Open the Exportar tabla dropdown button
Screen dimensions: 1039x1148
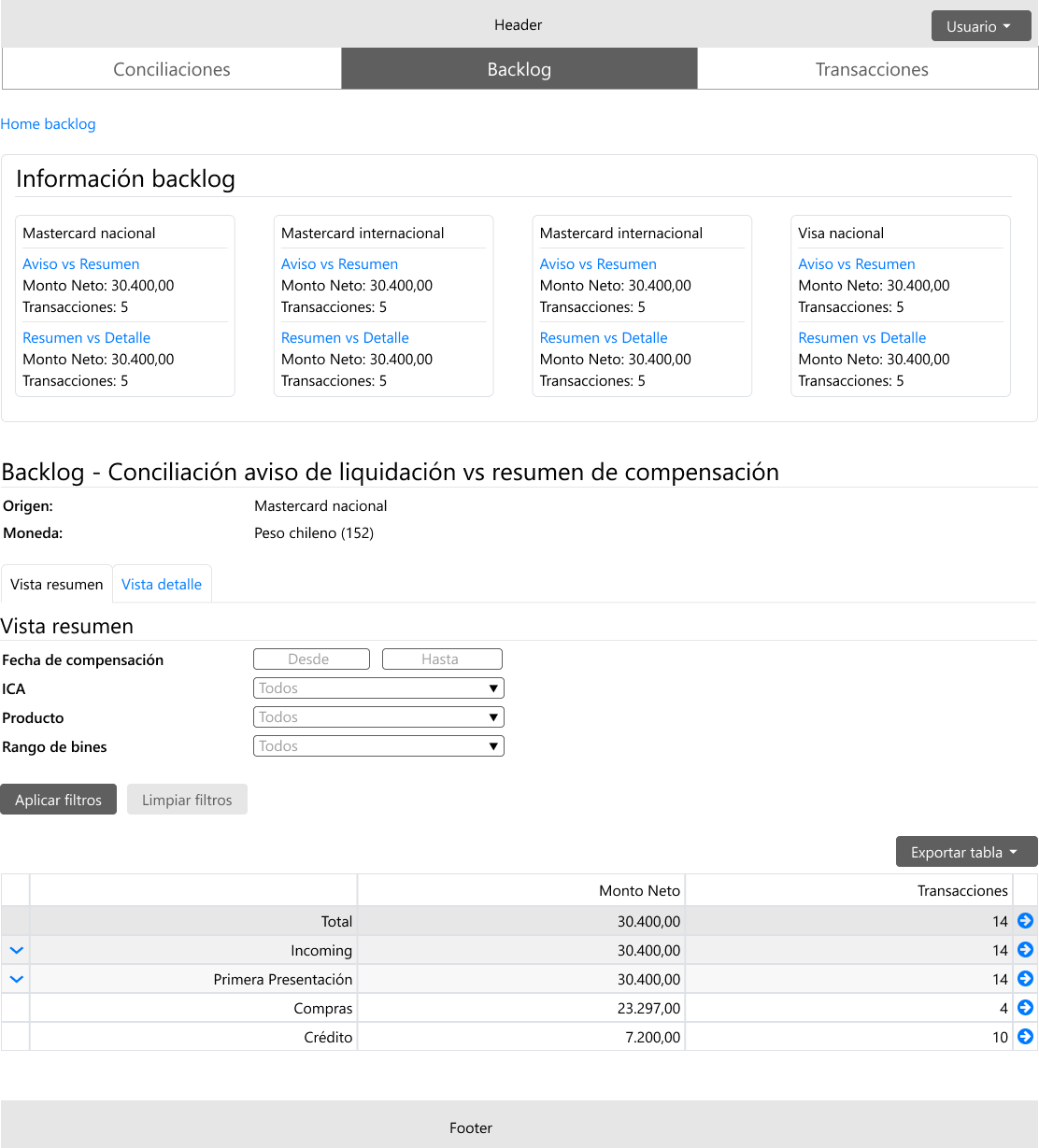[x=966, y=852]
